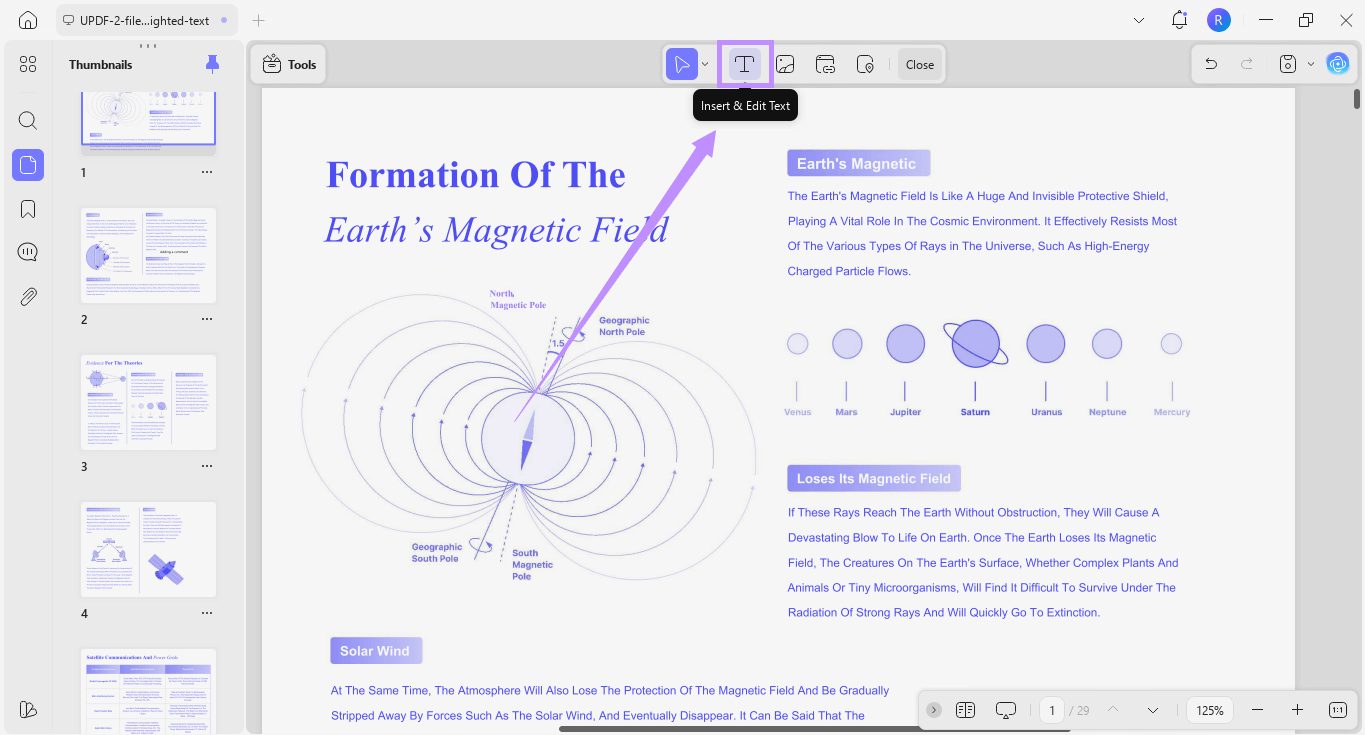This screenshot has height=735, width=1365.
Task: Open the Tools menu button
Action: coord(289,64)
